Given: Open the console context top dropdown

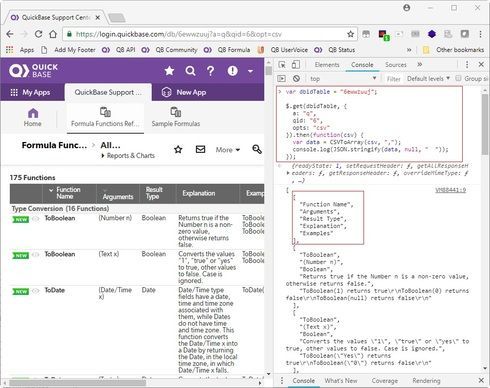Looking at the screenshot, I should click(x=343, y=79).
